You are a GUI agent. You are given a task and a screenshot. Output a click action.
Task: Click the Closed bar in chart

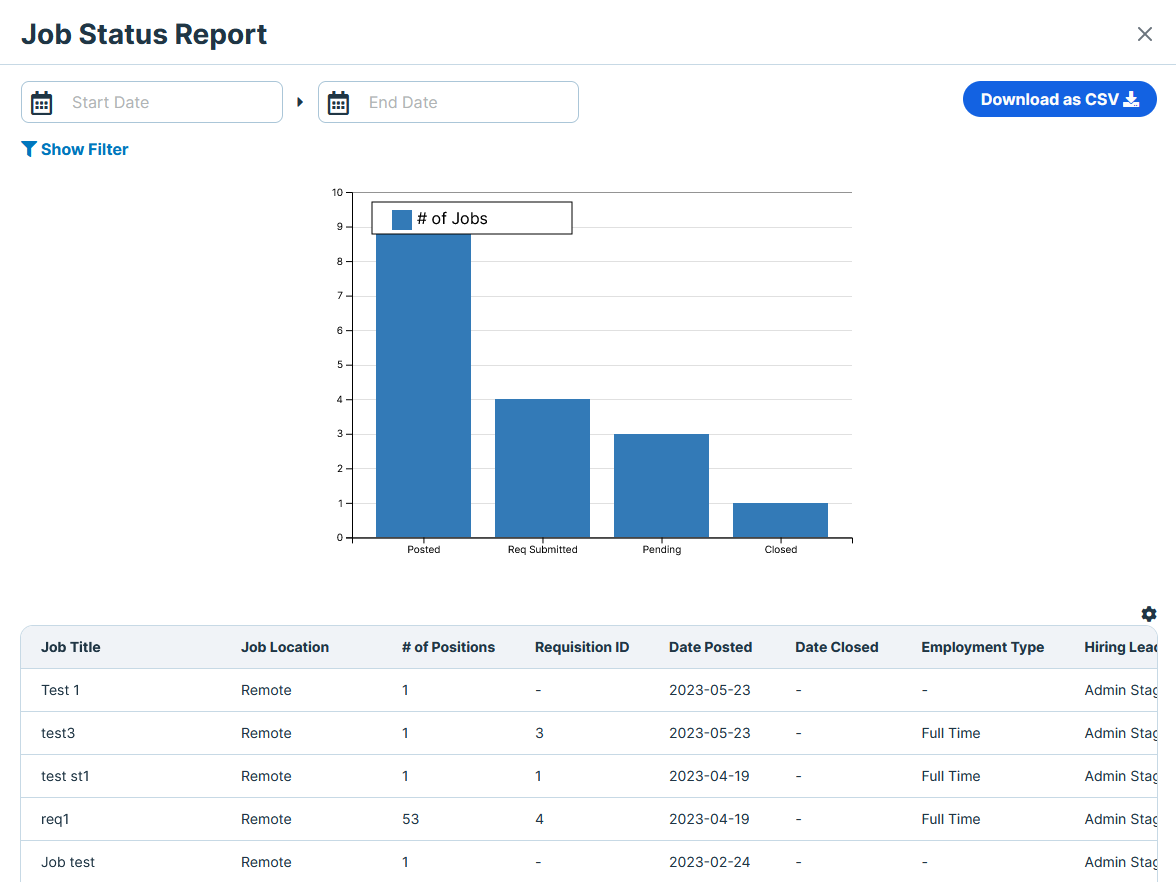click(x=780, y=520)
